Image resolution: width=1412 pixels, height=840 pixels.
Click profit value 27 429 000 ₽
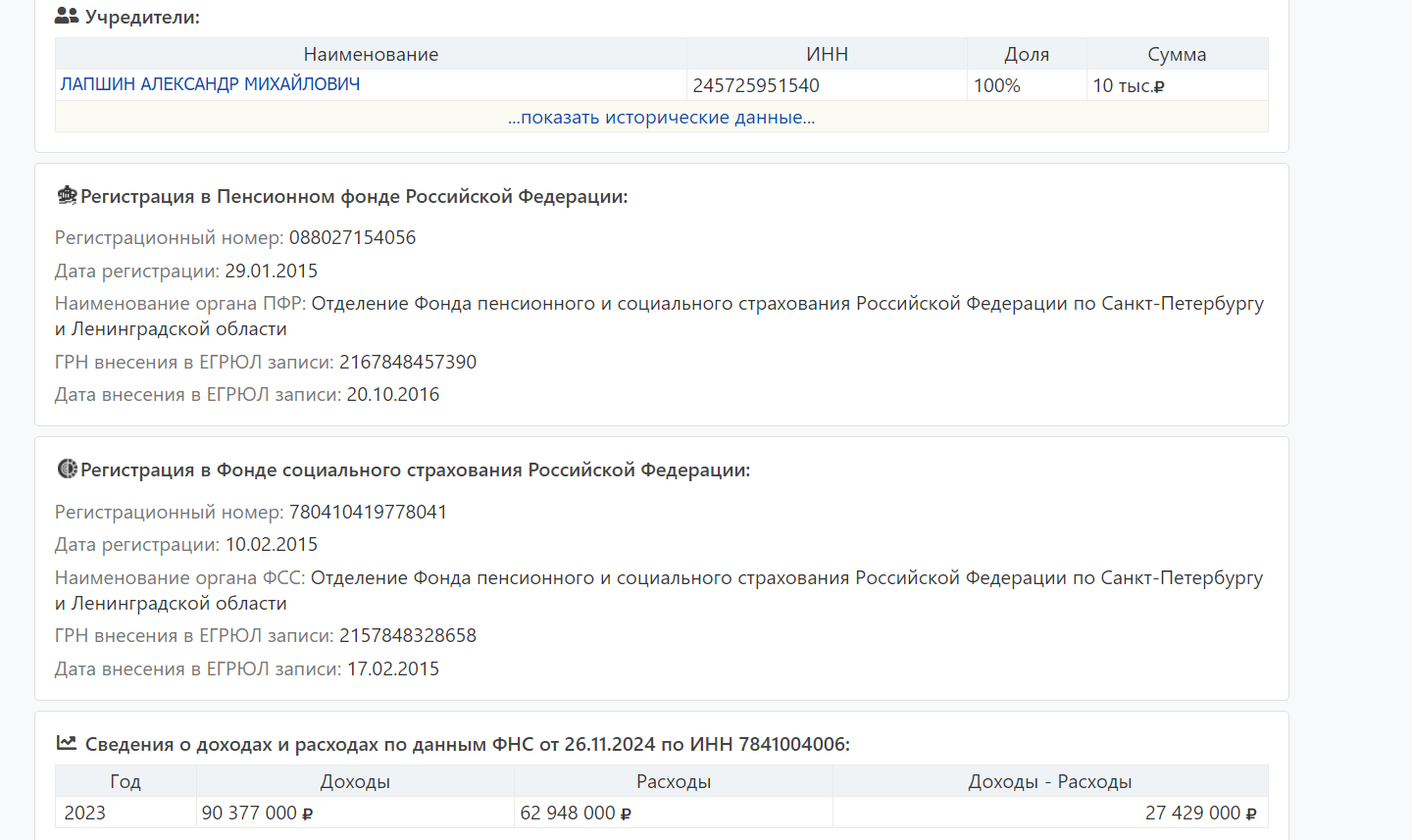pos(1201,813)
